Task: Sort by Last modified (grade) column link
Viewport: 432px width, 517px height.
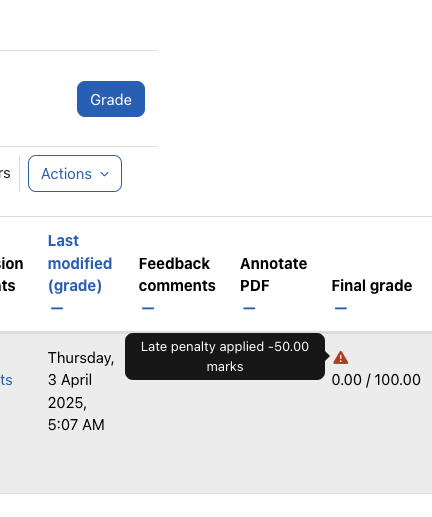Action: point(80,263)
